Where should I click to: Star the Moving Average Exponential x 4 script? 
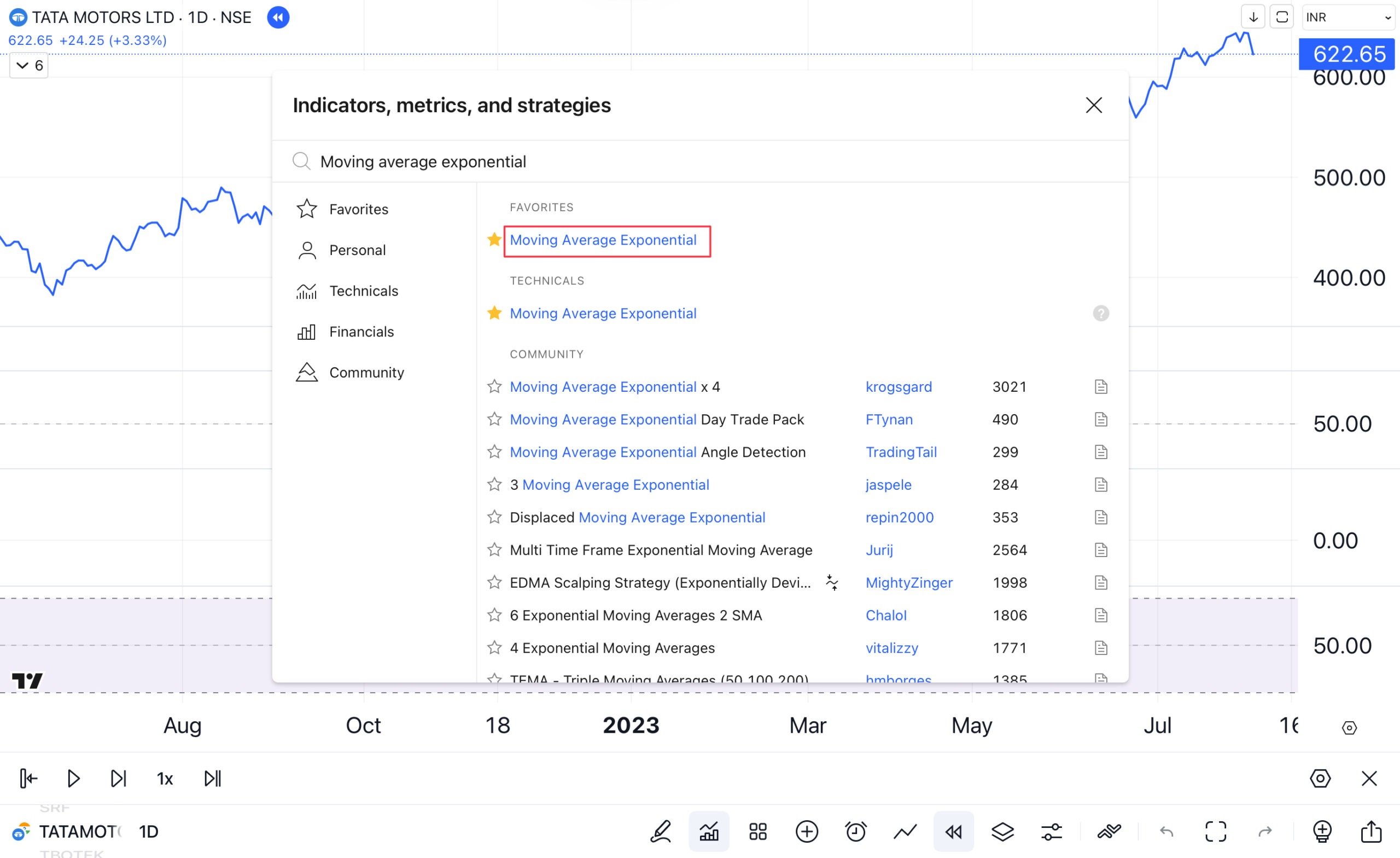click(x=494, y=387)
